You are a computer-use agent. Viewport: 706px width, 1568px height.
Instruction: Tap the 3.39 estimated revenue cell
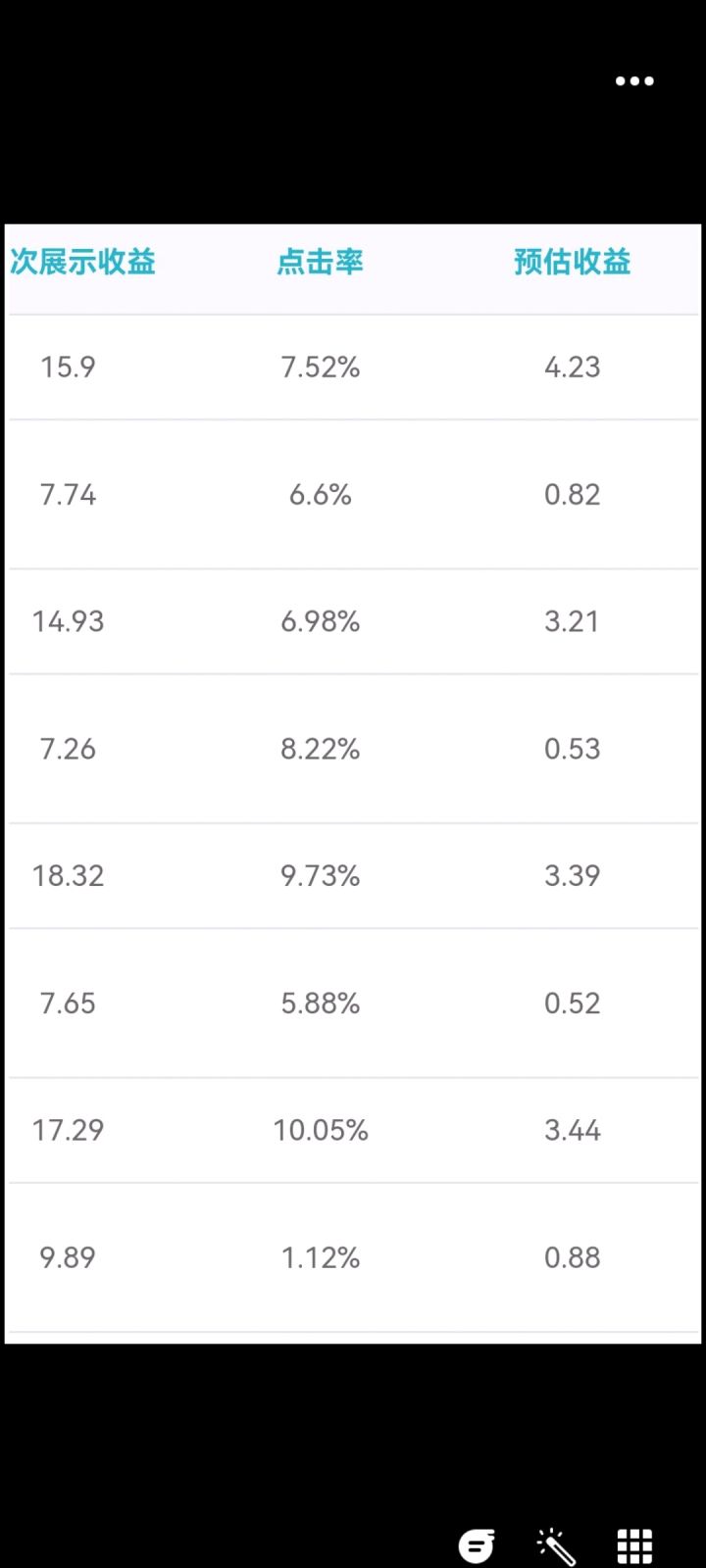coord(573,876)
